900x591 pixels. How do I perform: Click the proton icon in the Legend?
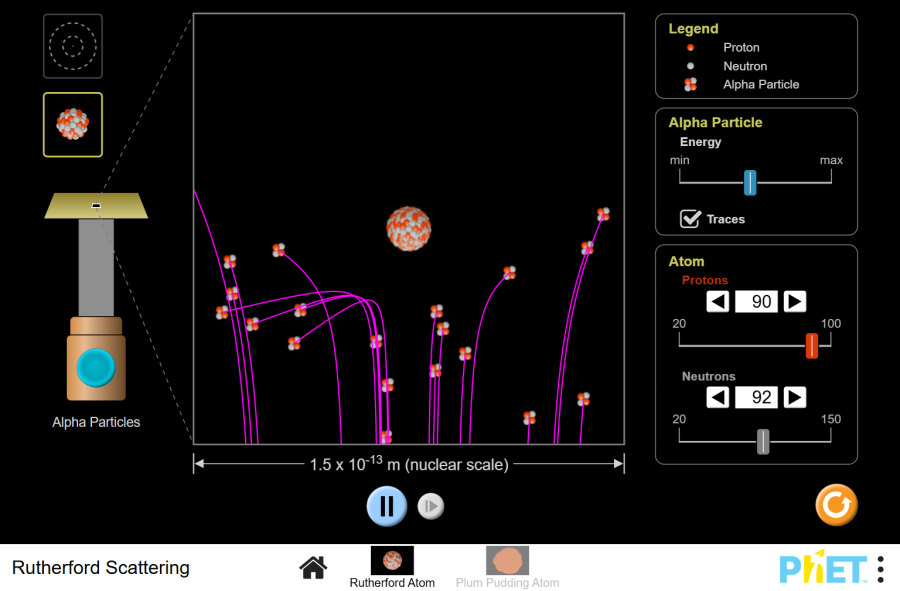(690, 47)
